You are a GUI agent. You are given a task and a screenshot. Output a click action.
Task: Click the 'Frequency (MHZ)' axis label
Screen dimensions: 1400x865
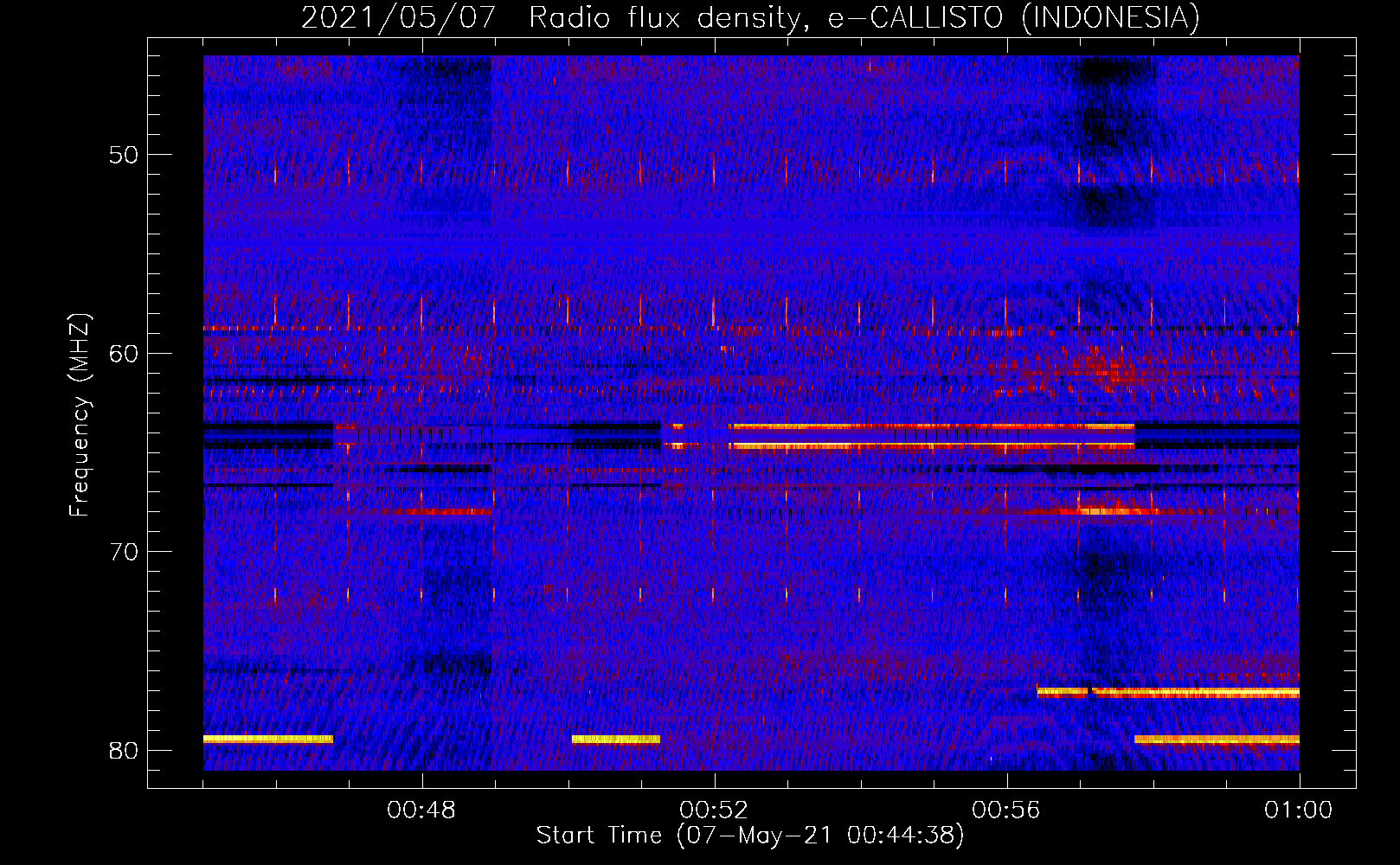pos(80,415)
